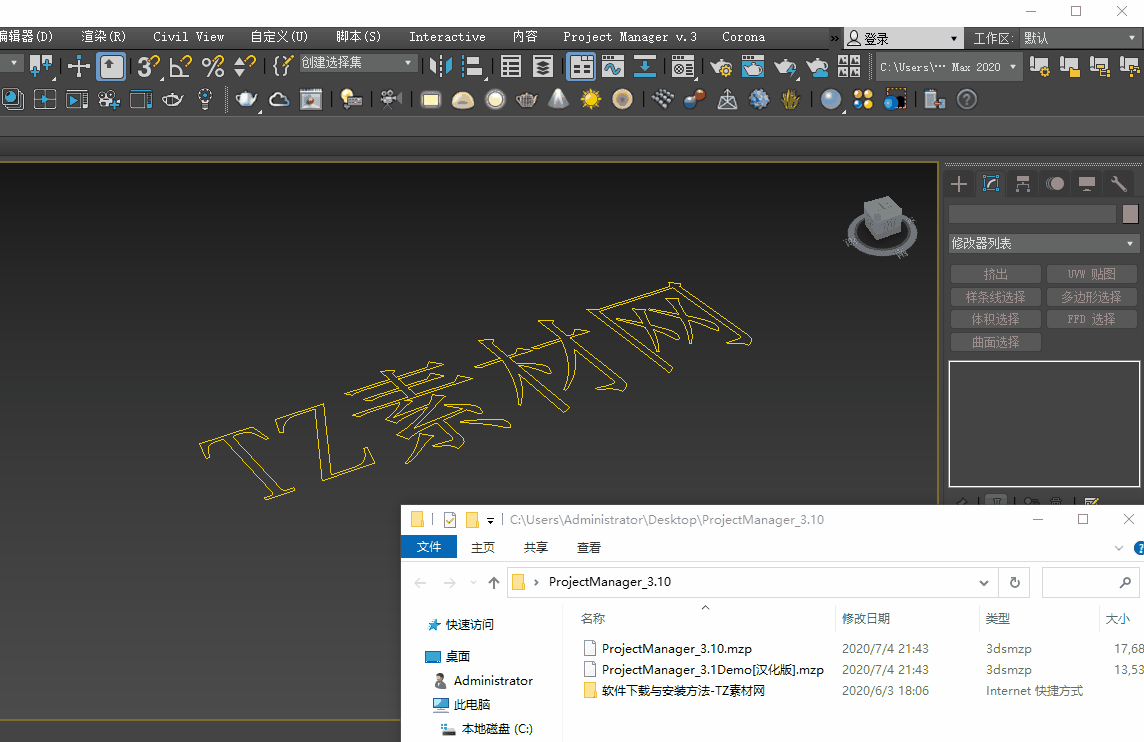Click the 挤出 modifier button
This screenshot has height=742, width=1144.
click(x=995, y=274)
